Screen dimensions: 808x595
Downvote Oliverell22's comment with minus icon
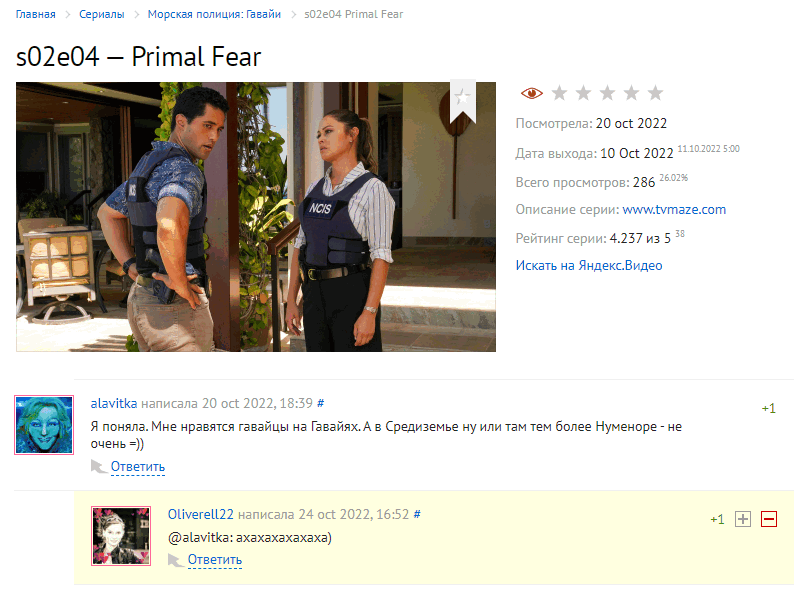click(769, 519)
